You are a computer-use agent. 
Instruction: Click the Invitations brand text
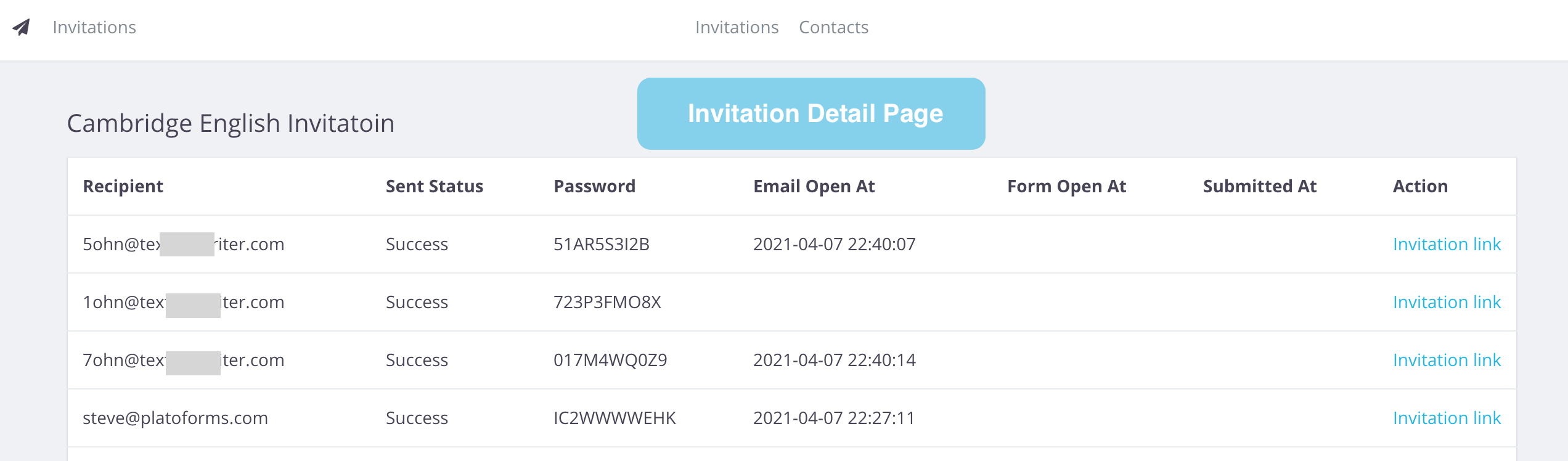[94, 27]
